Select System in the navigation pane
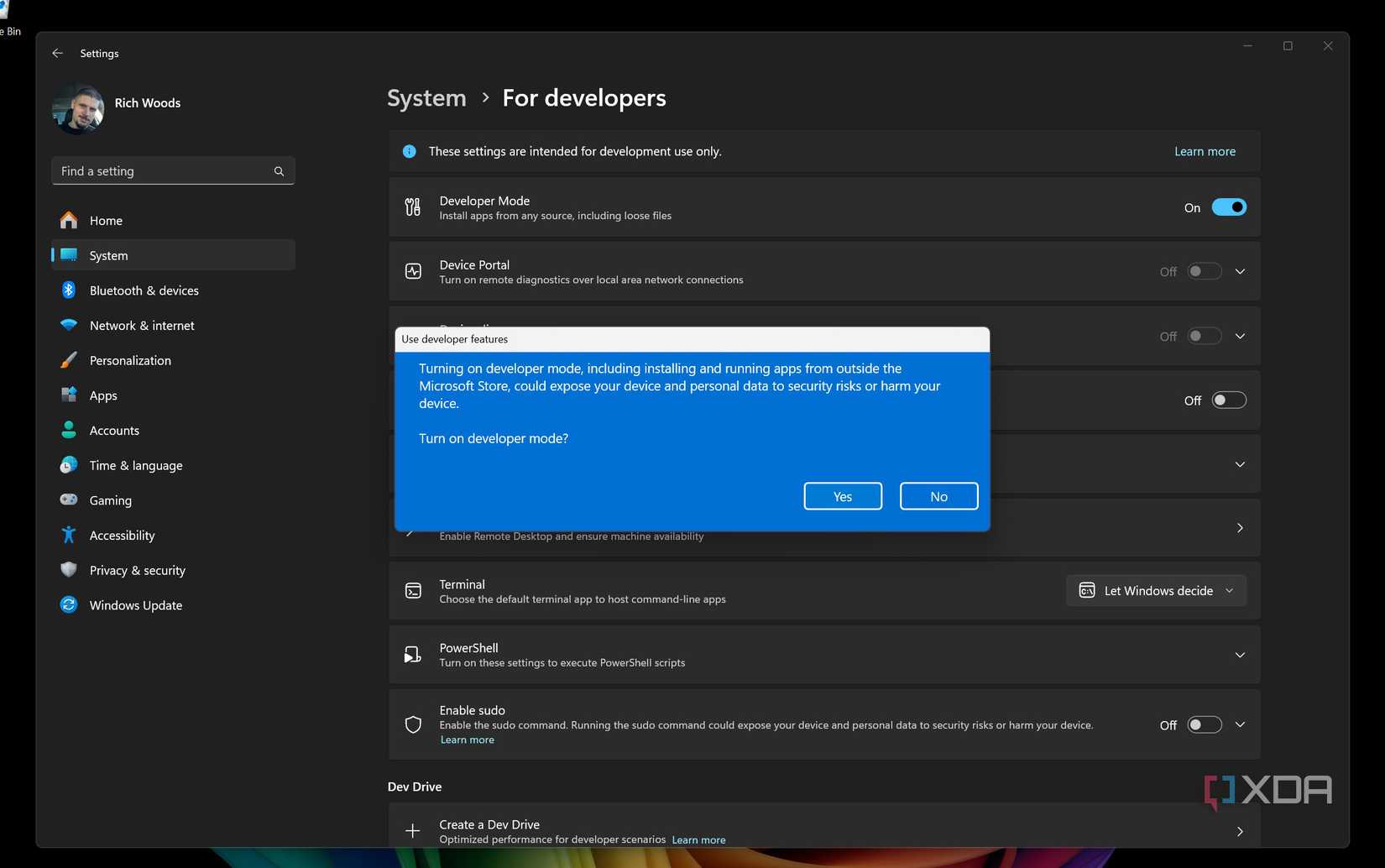This screenshot has height=868, width=1385. (108, 255)
